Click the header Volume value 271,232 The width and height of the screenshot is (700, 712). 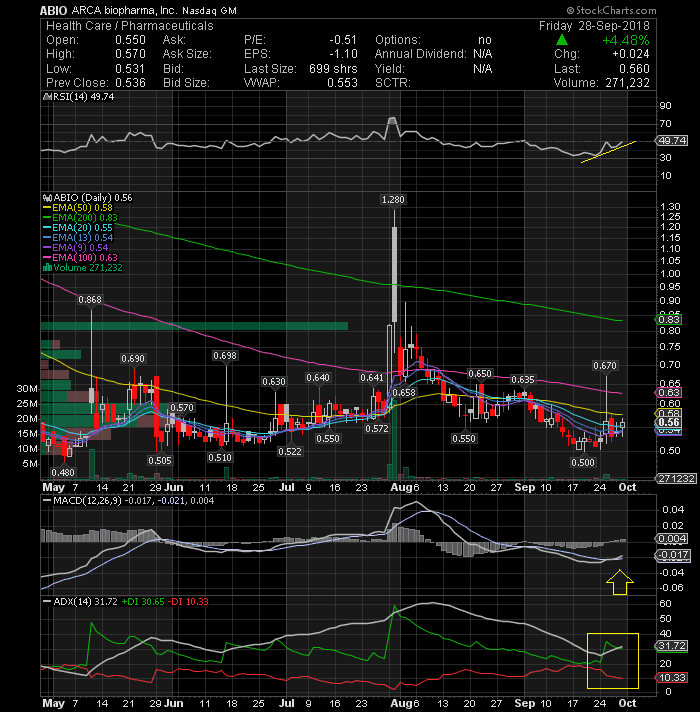click(627, 83)
